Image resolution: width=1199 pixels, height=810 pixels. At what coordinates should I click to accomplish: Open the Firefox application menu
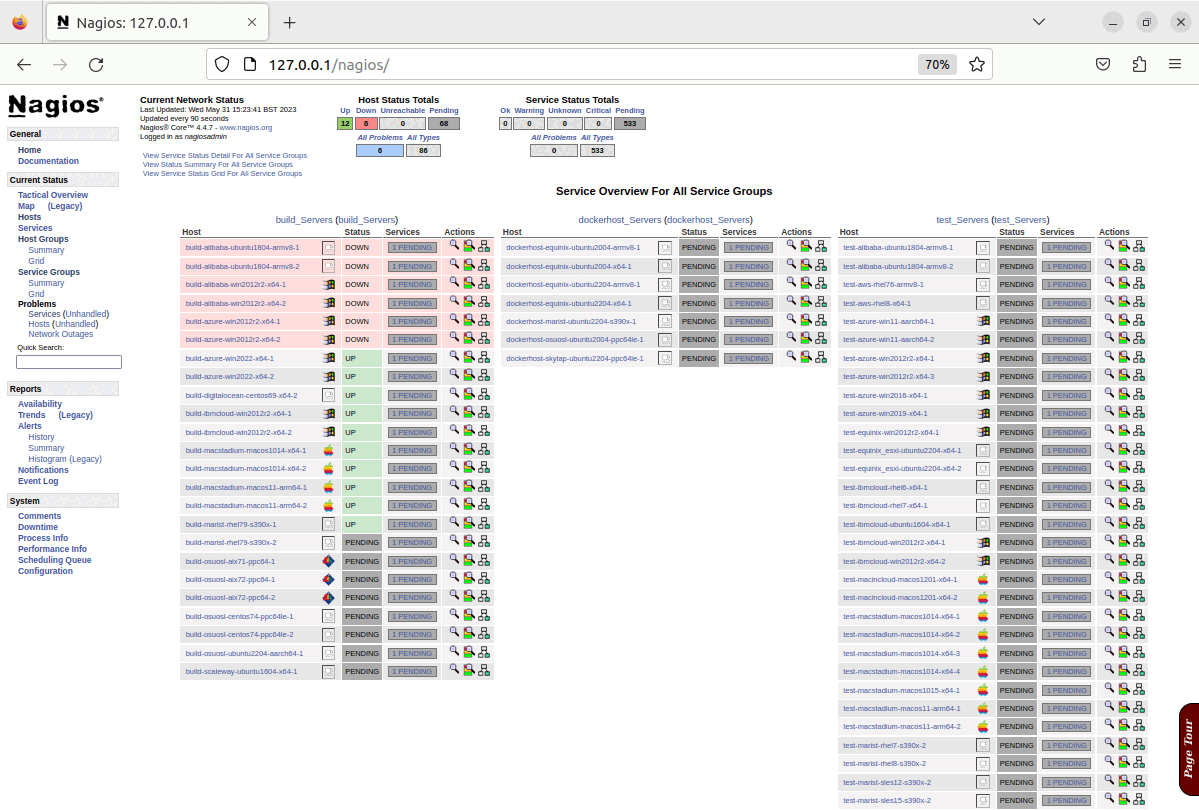pos(1175,63)
